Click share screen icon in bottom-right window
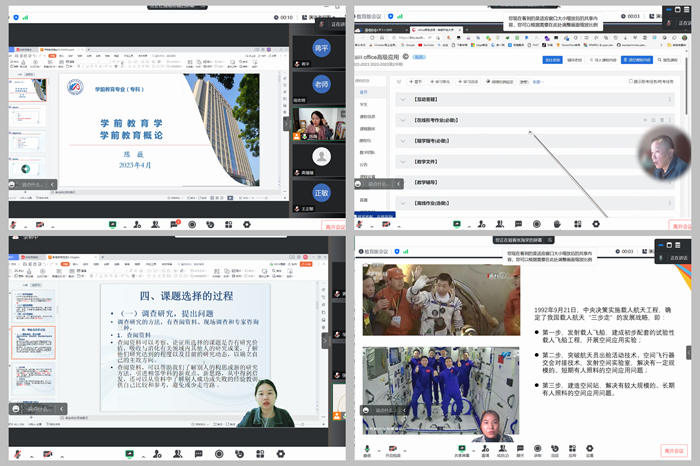The image size is (700, 466). pos(462,449)
